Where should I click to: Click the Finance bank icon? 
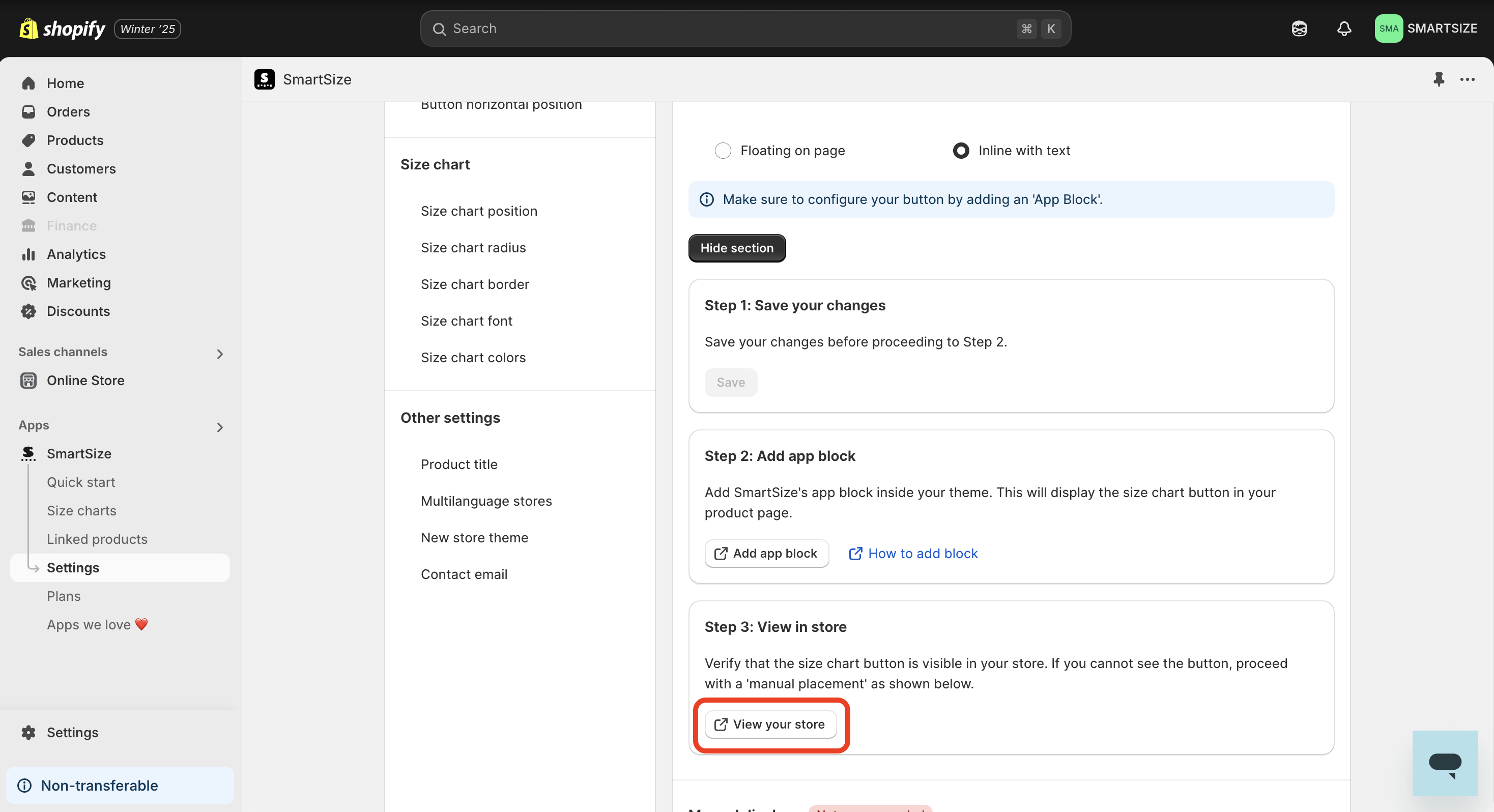click(28, 225)
